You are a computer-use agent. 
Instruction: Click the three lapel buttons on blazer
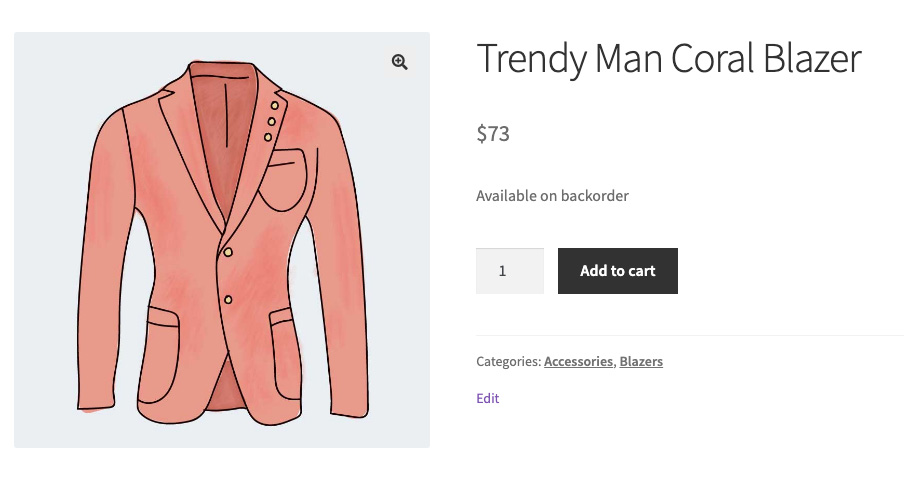271,121
